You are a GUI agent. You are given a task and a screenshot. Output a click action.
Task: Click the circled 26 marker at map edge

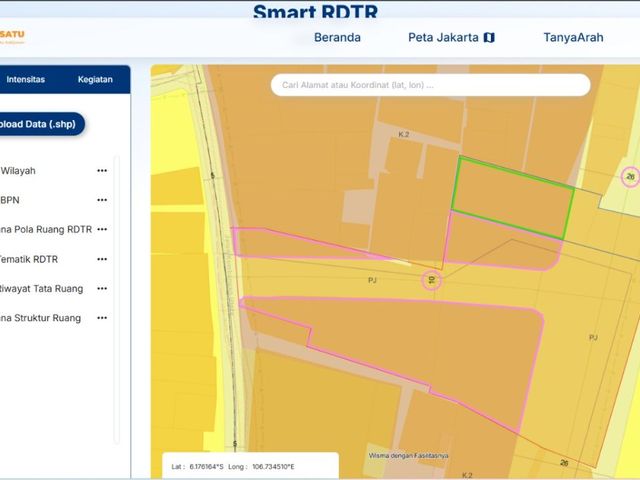(630, 177)
